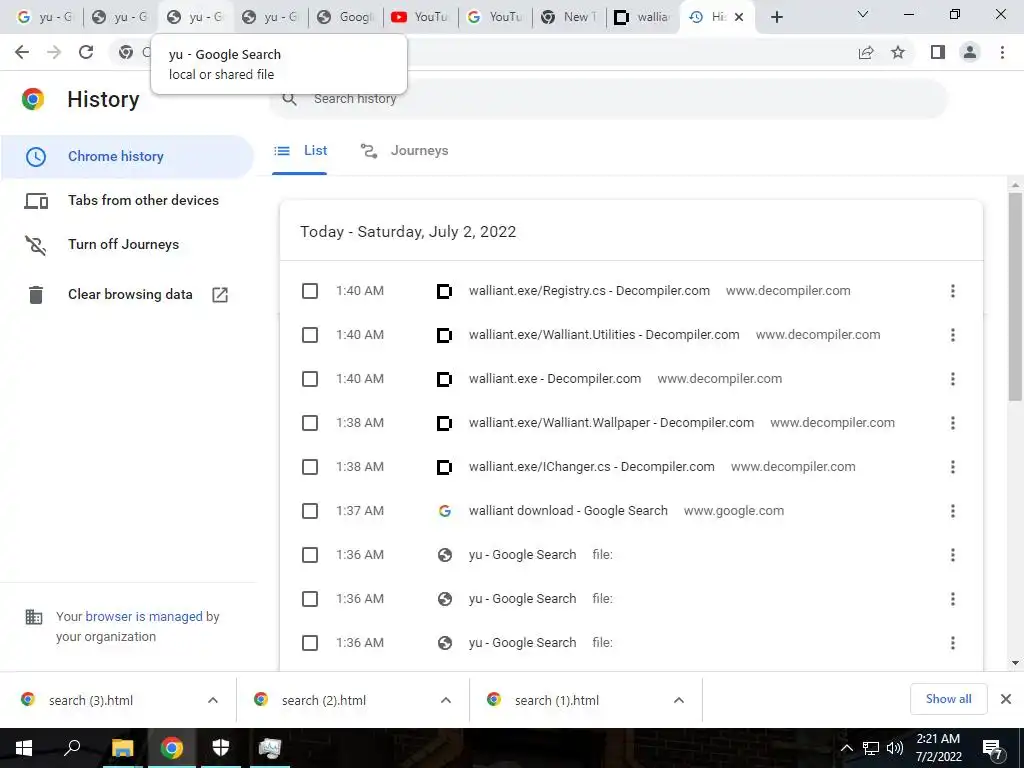The image size is (1024, 768).
Task: Check the walliant.exe/Walliant.Wallpaper entry checkbox
Action: [310, 423]
